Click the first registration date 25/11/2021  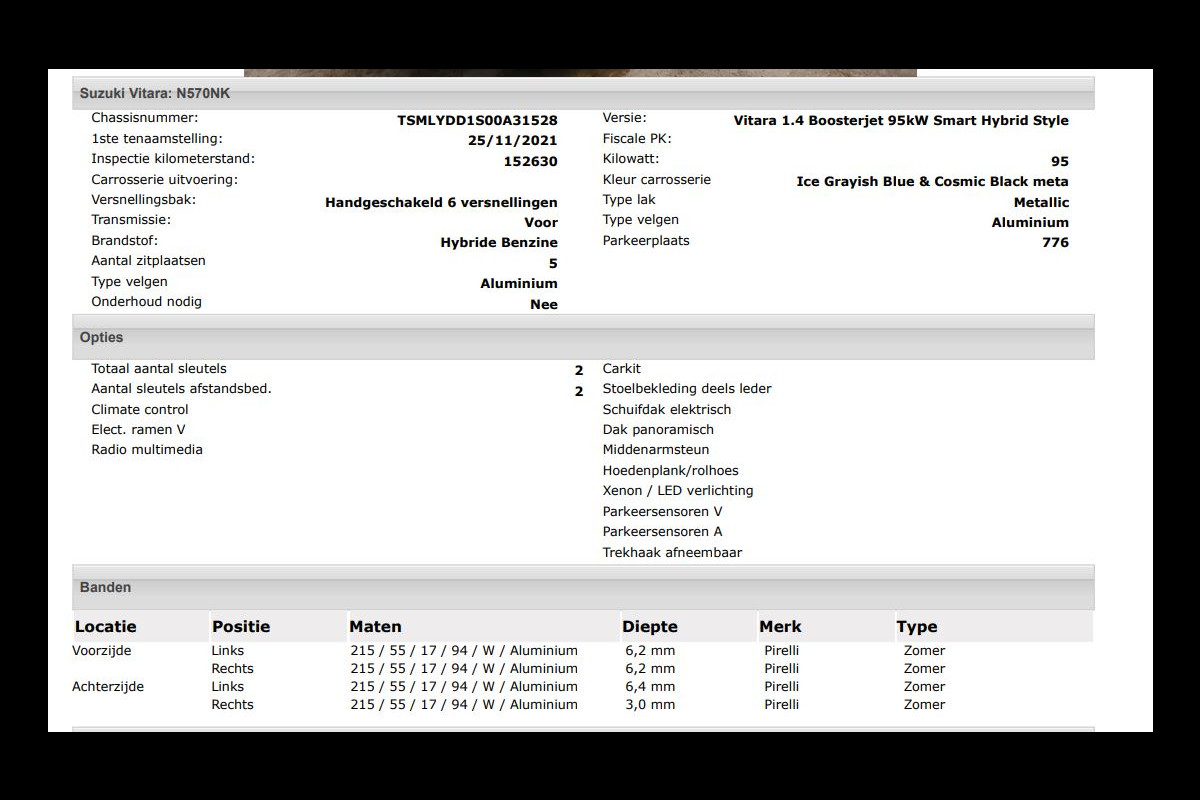512,141
